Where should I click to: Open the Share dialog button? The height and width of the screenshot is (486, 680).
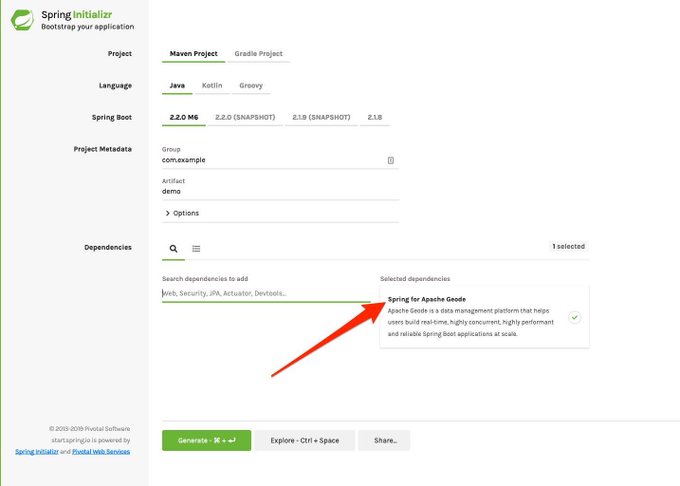pyautogui.click(x=385, y=440)
